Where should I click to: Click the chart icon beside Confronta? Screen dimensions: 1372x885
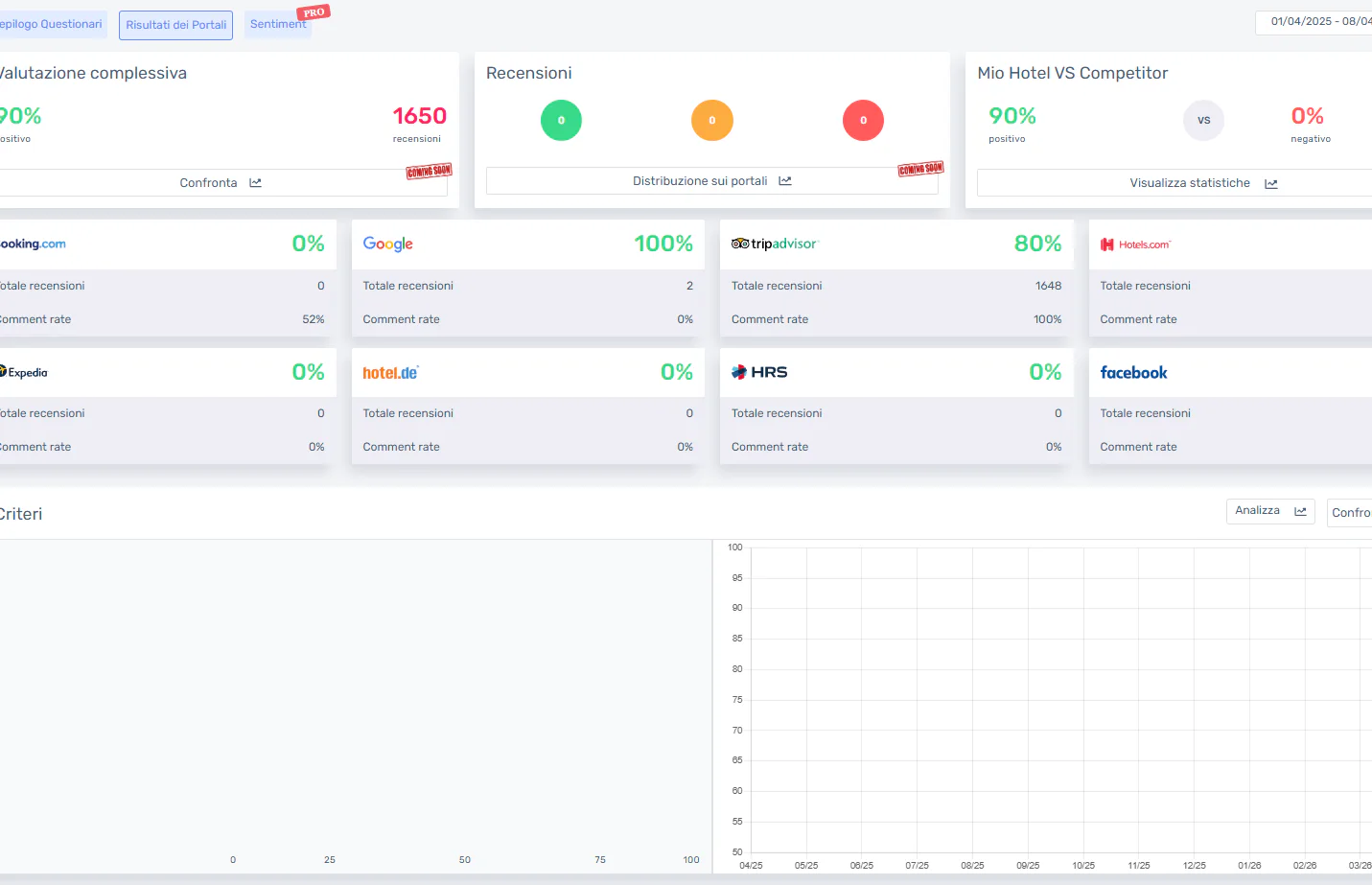pos(255,182)
